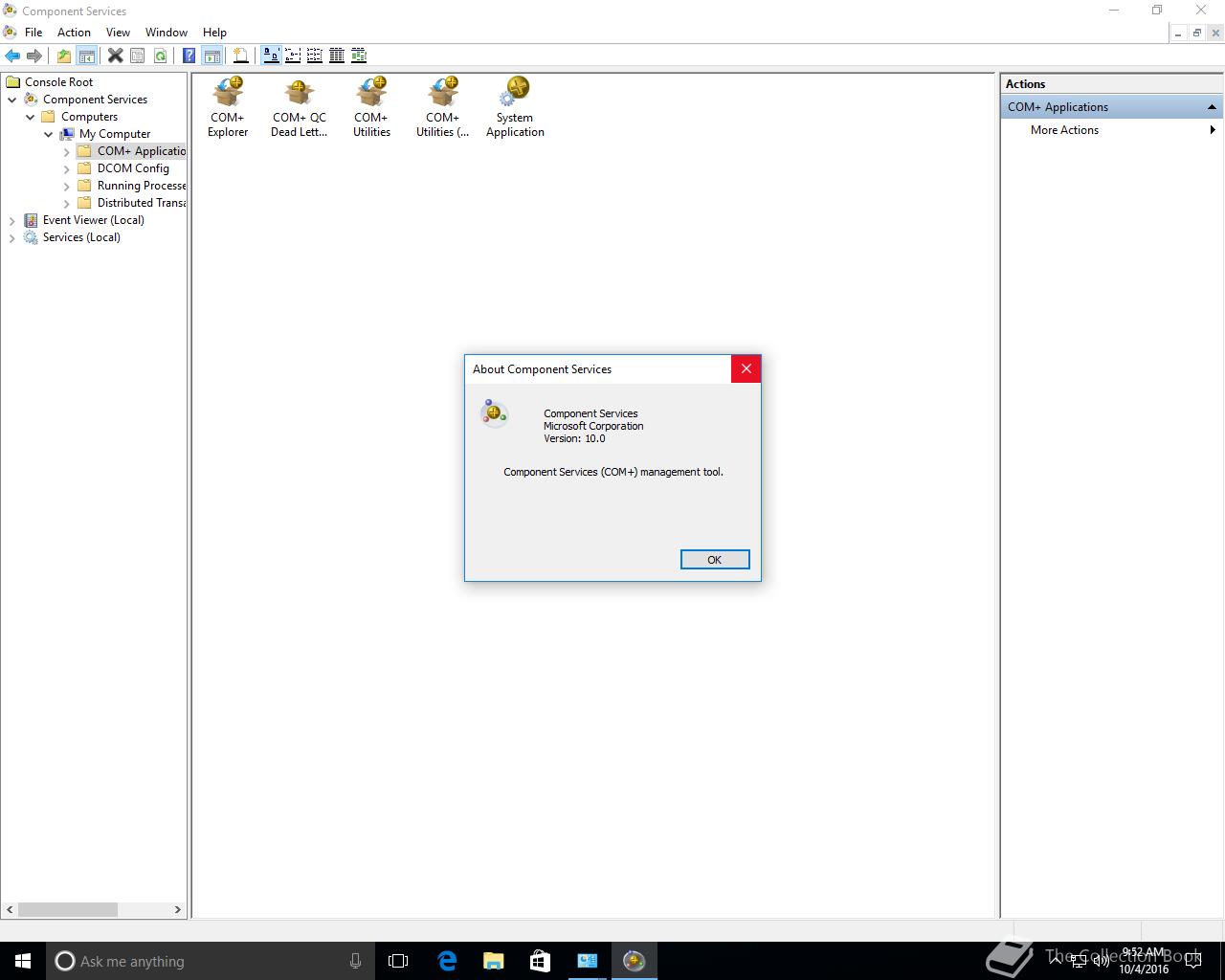Expand the COM+ Applications tree node
This screenshot has height=980, width=1225.
pyautogui.click(x=67, y=151)
